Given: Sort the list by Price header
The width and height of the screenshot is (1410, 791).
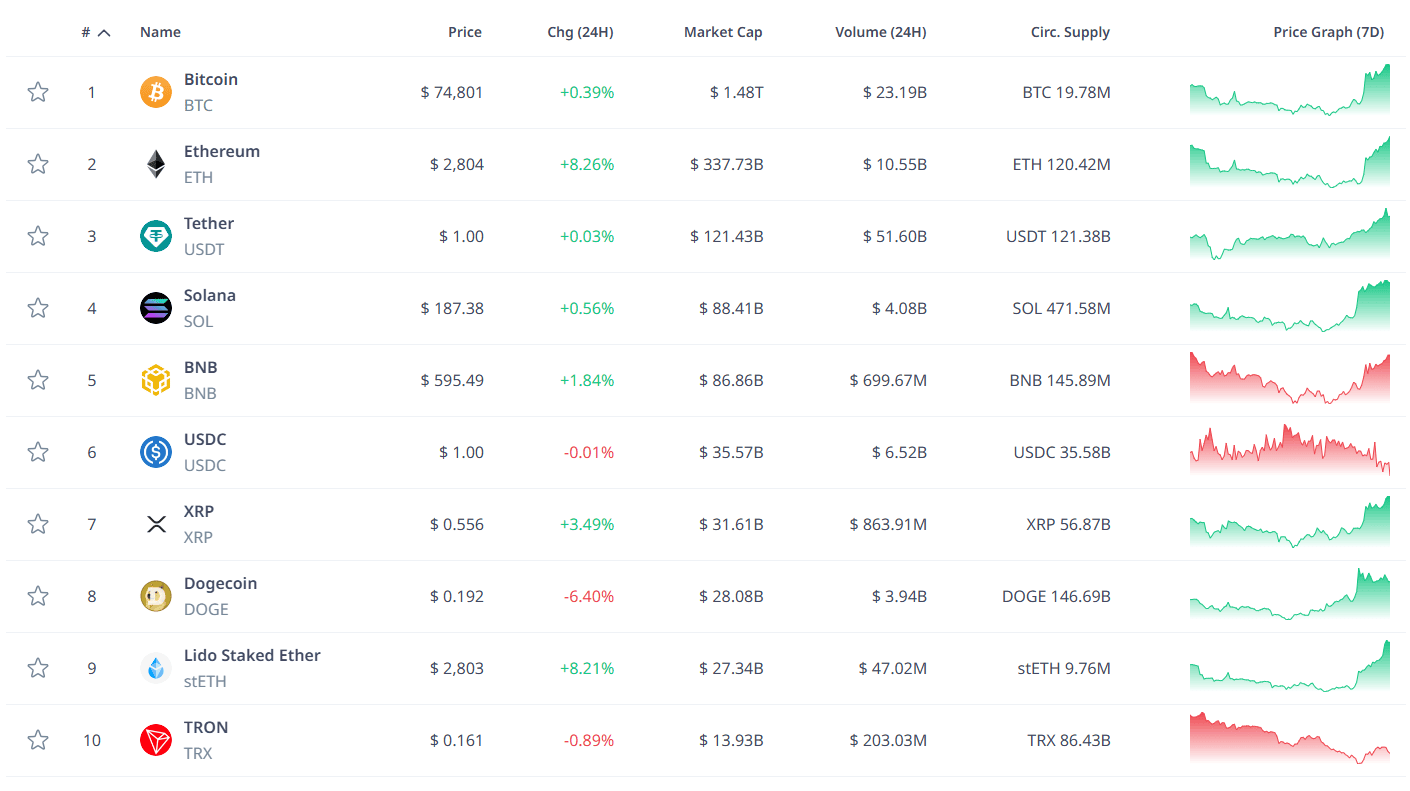Looking at the screenshot, I should click(x=465, y=32).
